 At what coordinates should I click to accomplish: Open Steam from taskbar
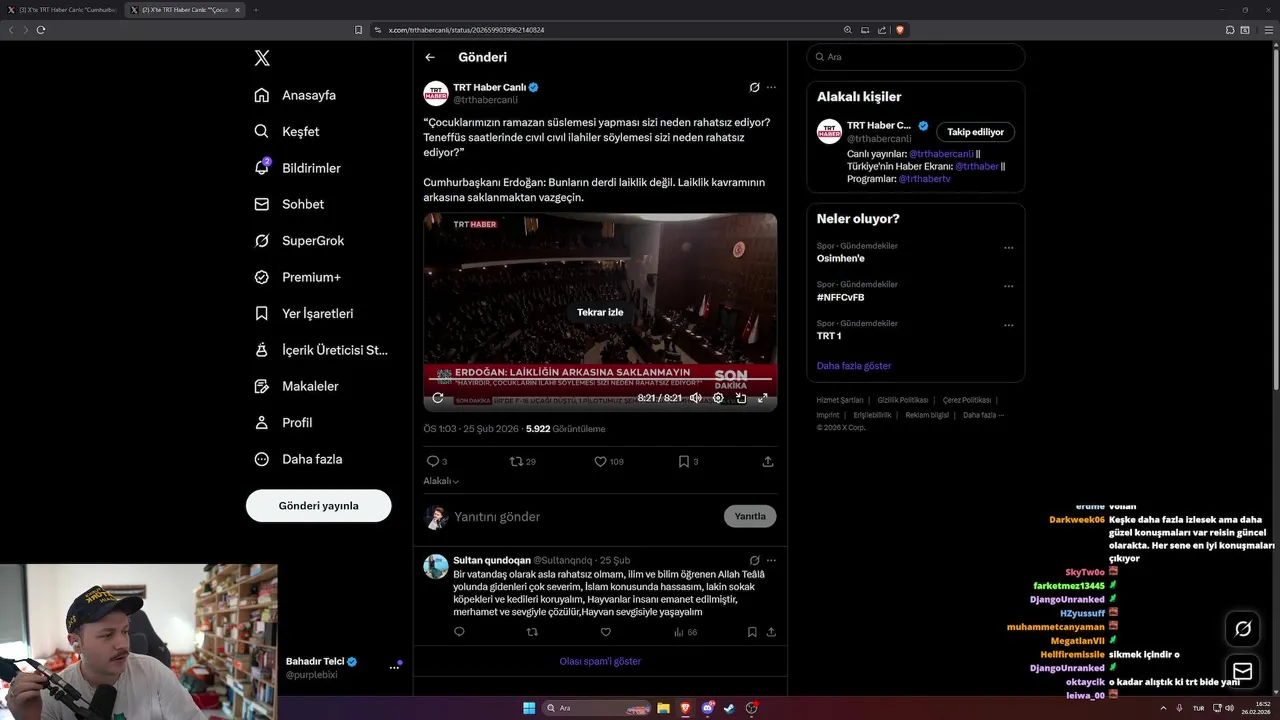coord(730,708)
